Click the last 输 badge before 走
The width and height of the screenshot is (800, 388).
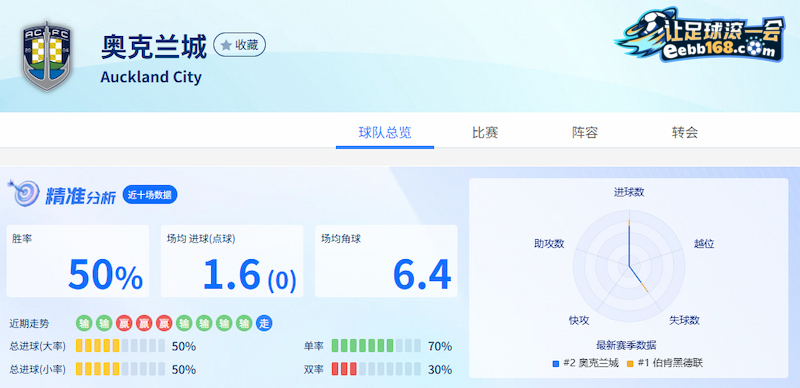tap(244, 323)
